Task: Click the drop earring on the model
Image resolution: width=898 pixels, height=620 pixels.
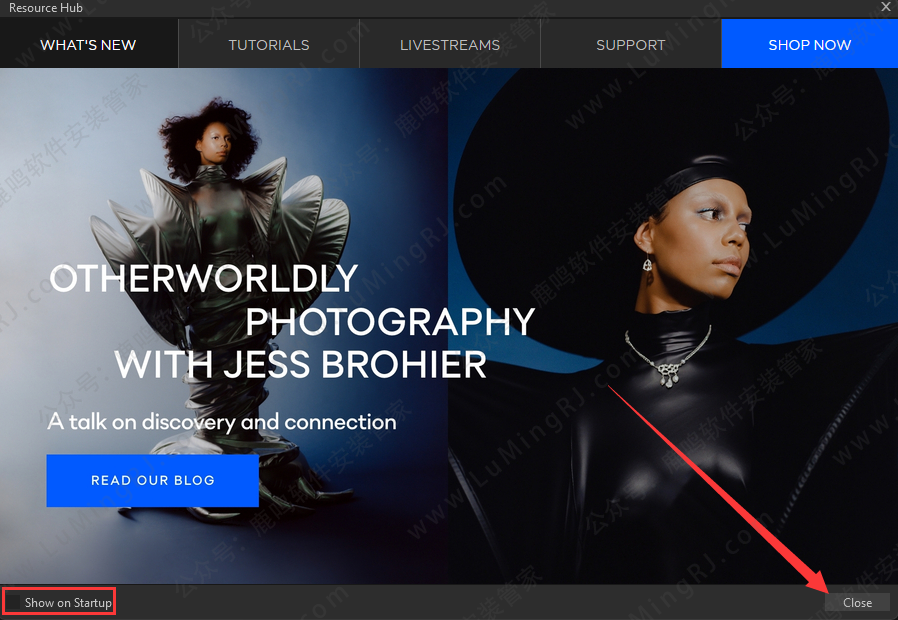Action: tap(648, 268)
